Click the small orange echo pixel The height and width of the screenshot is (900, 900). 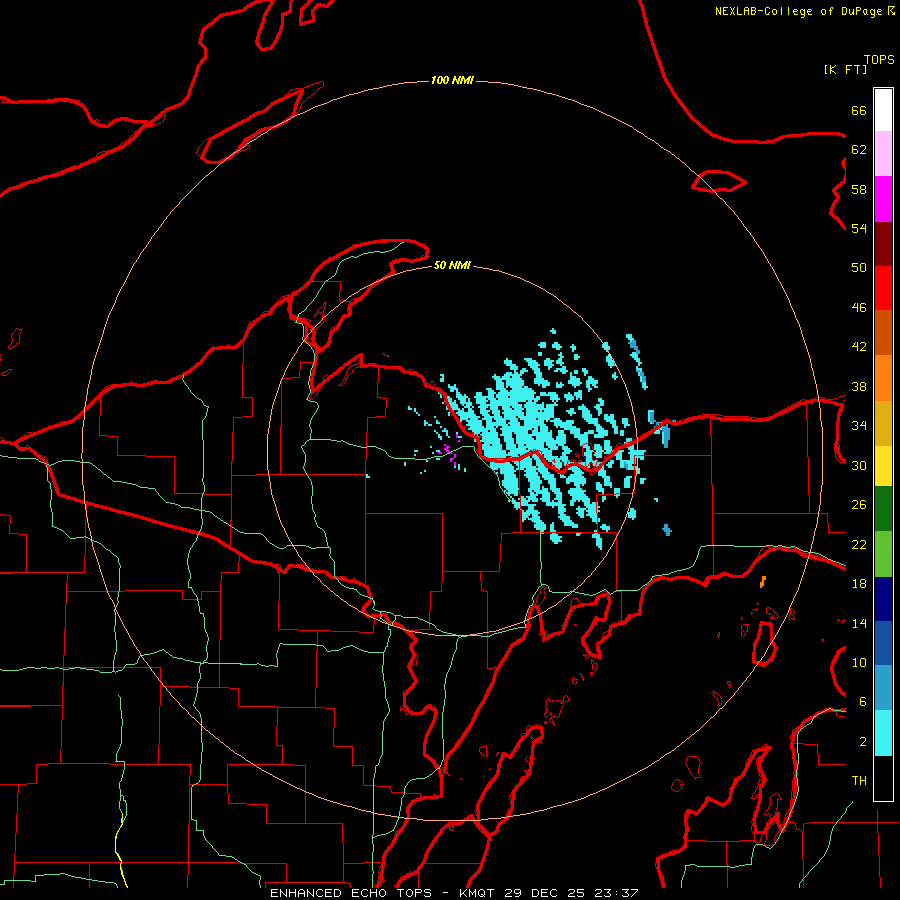(763, 581)
